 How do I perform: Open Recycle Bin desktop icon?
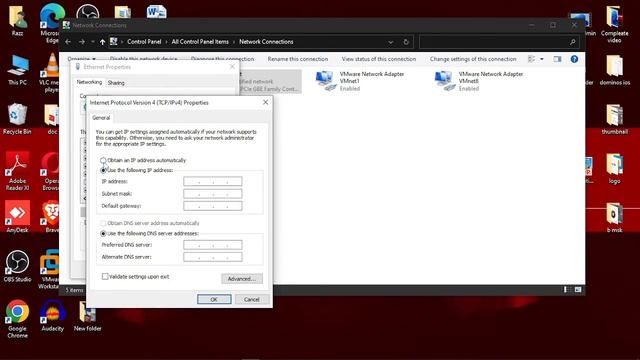[17, 119]
